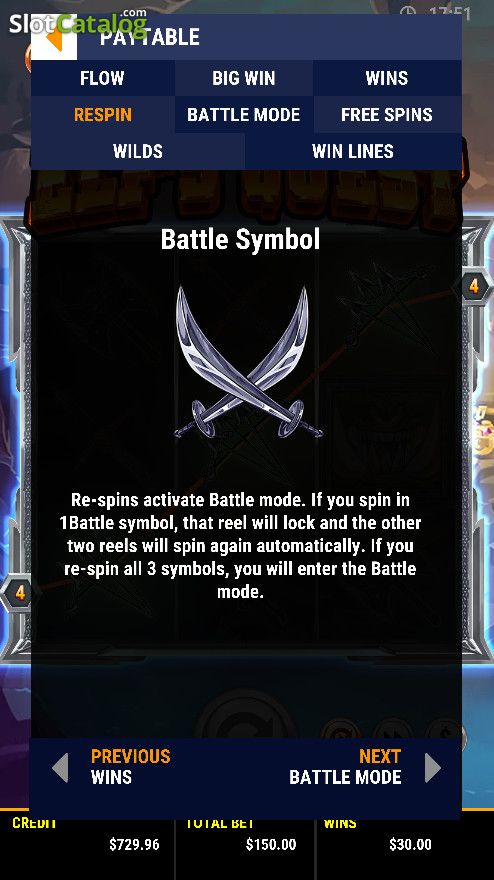
Task: Click the orange back arrow icon
Action: pos(54,38)
